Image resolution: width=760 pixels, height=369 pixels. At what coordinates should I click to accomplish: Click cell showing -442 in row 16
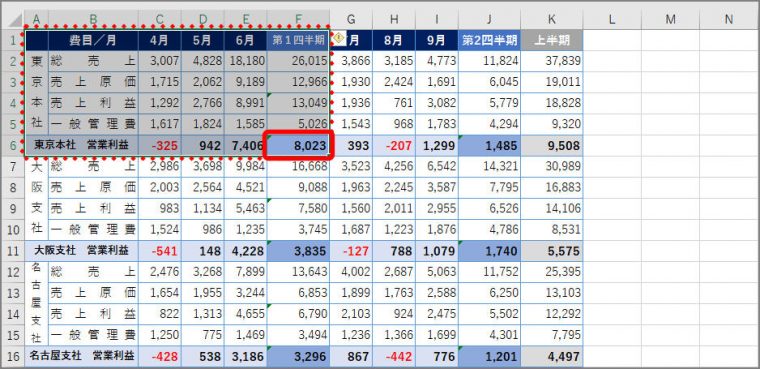click(394, 357)
